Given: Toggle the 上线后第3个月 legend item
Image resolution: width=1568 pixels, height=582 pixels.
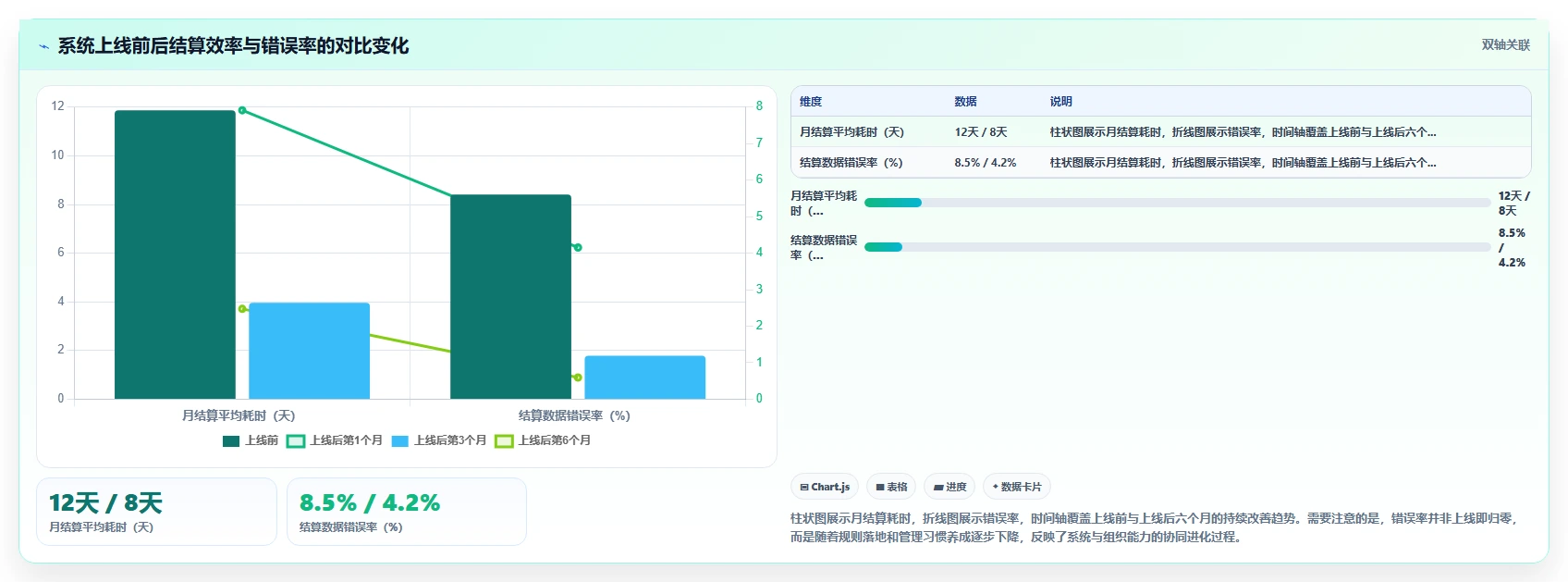Looking at the screenshot, I should point(439,440).
